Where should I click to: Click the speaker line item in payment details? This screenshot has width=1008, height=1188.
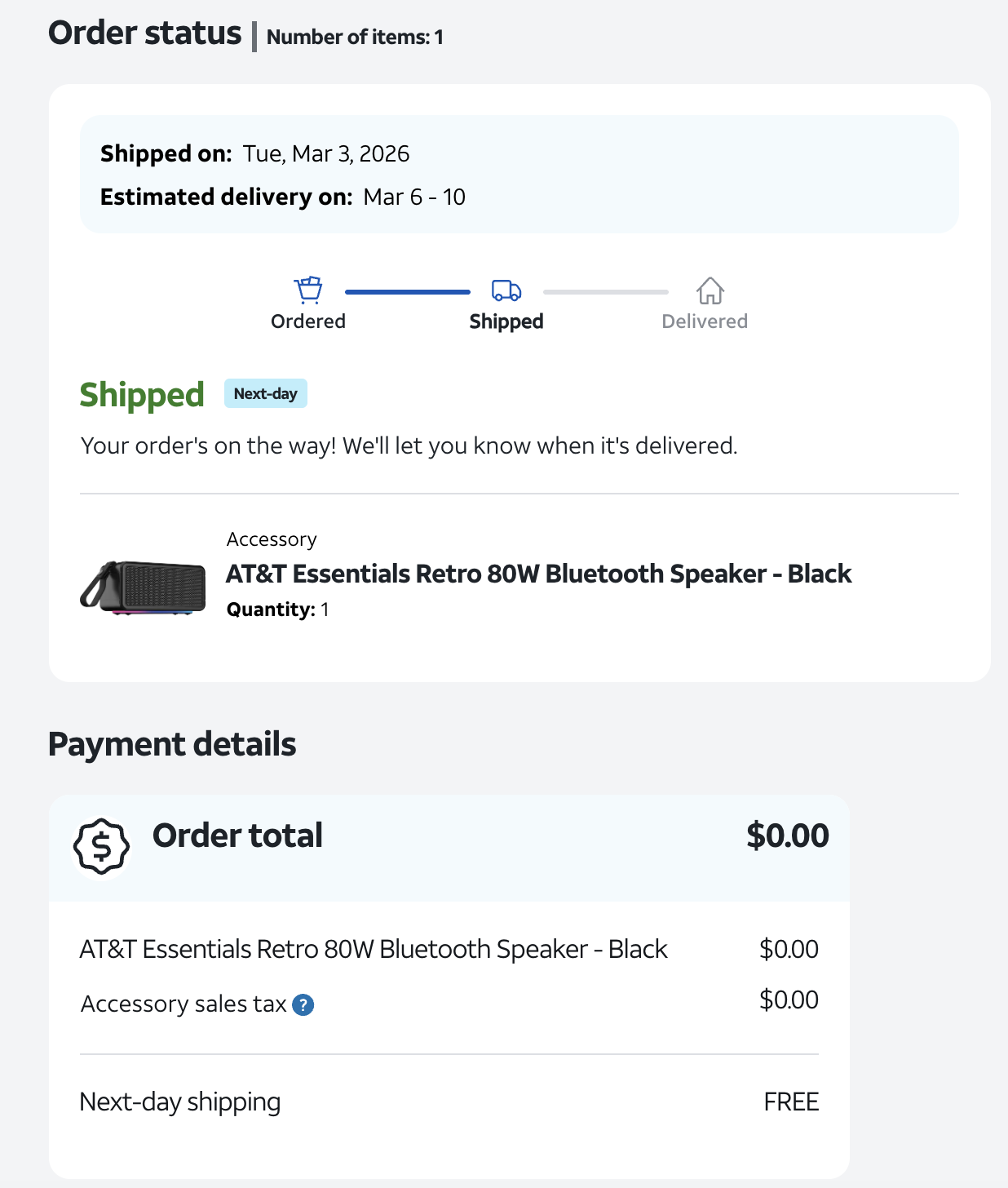click(x=374, y=949)
